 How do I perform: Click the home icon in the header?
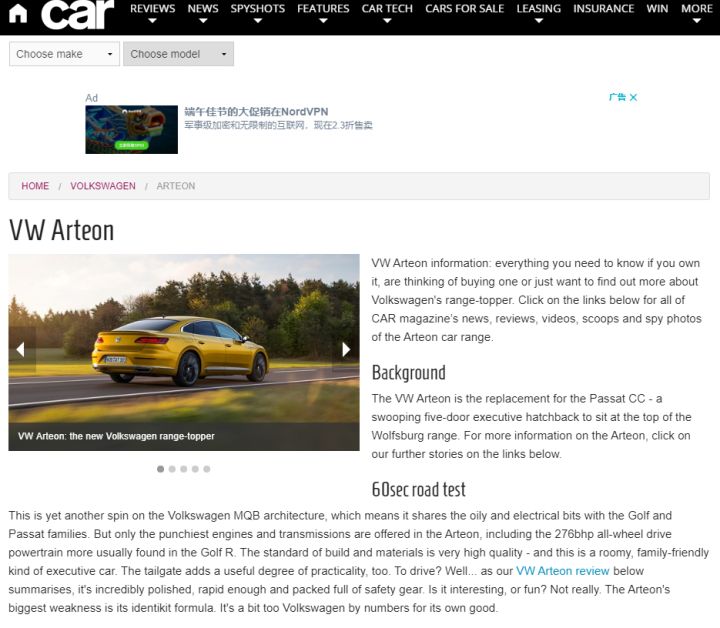tap(18, 13)
